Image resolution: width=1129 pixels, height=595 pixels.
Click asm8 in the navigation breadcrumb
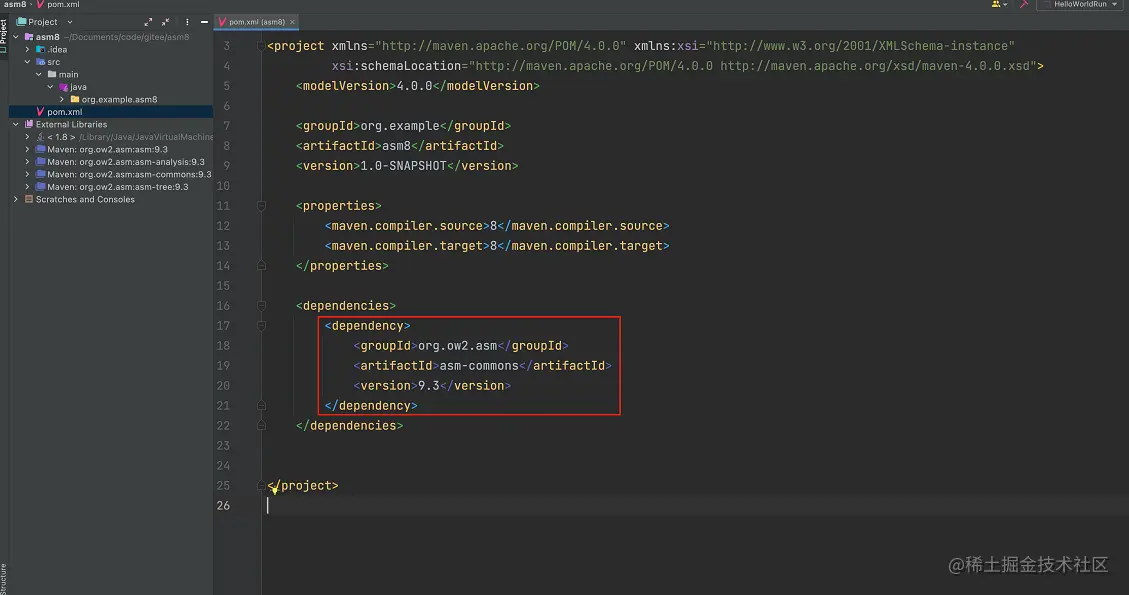point(14,4)
